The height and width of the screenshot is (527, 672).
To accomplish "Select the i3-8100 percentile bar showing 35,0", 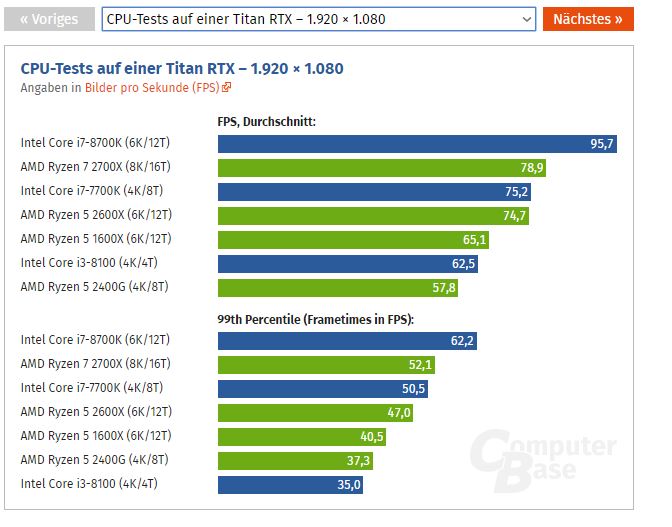I will [290, 485].
